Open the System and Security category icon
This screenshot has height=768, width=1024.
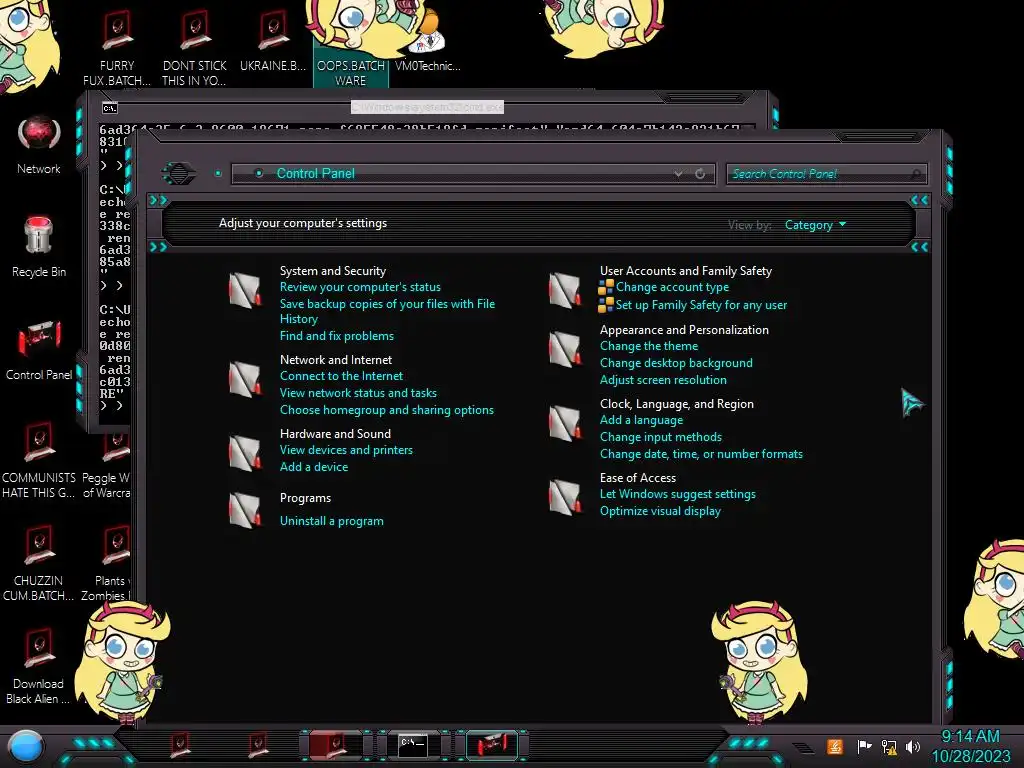tap(244, 290)
